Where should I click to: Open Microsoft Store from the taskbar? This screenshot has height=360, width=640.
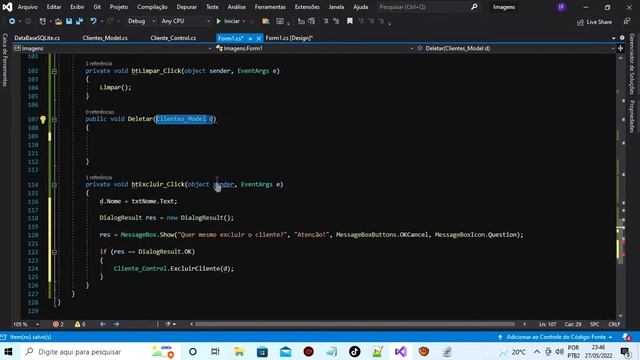(262, 351)
